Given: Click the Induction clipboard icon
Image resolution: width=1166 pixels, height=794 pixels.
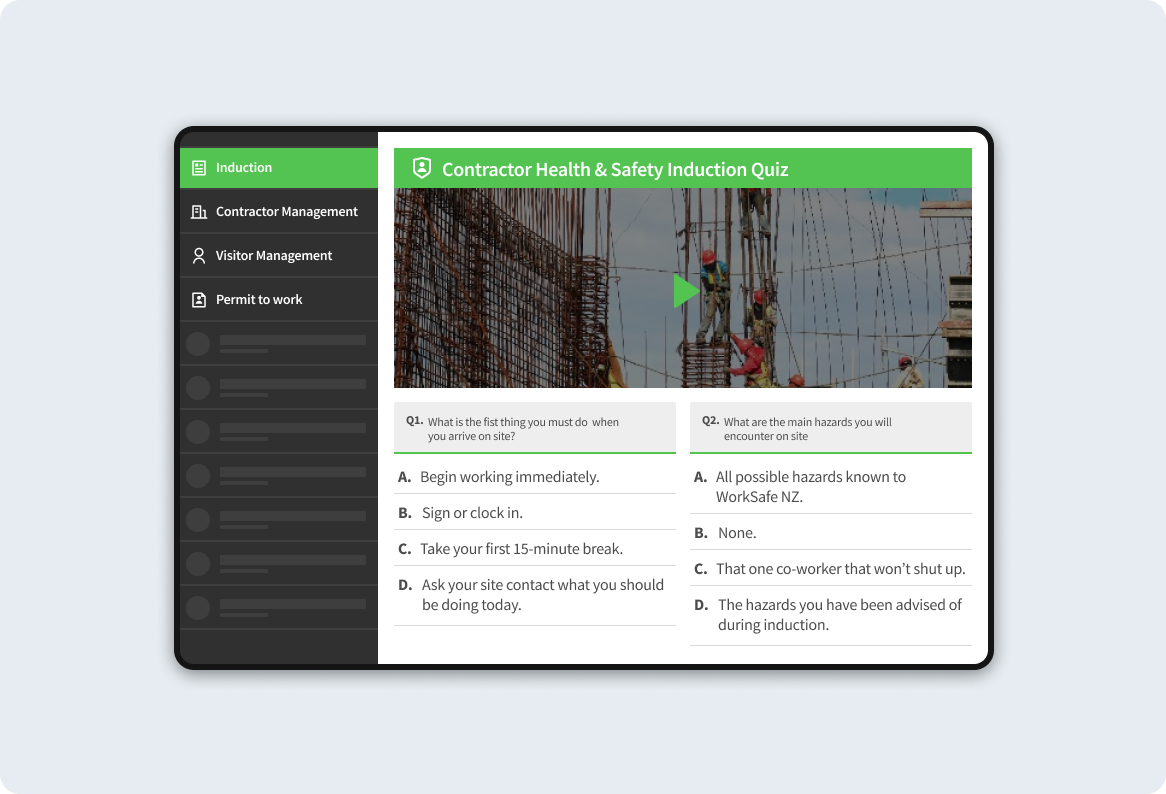Looking at the screenshot, I should [197, 167].
